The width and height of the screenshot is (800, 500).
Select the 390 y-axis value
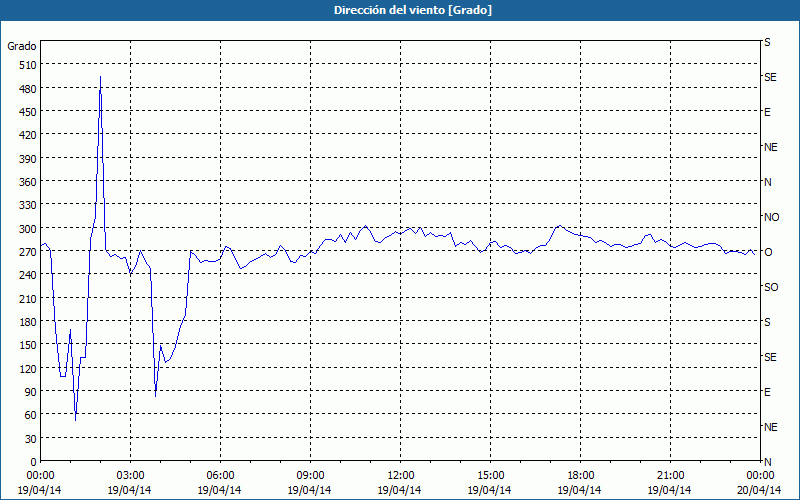[x=28, y=159]
